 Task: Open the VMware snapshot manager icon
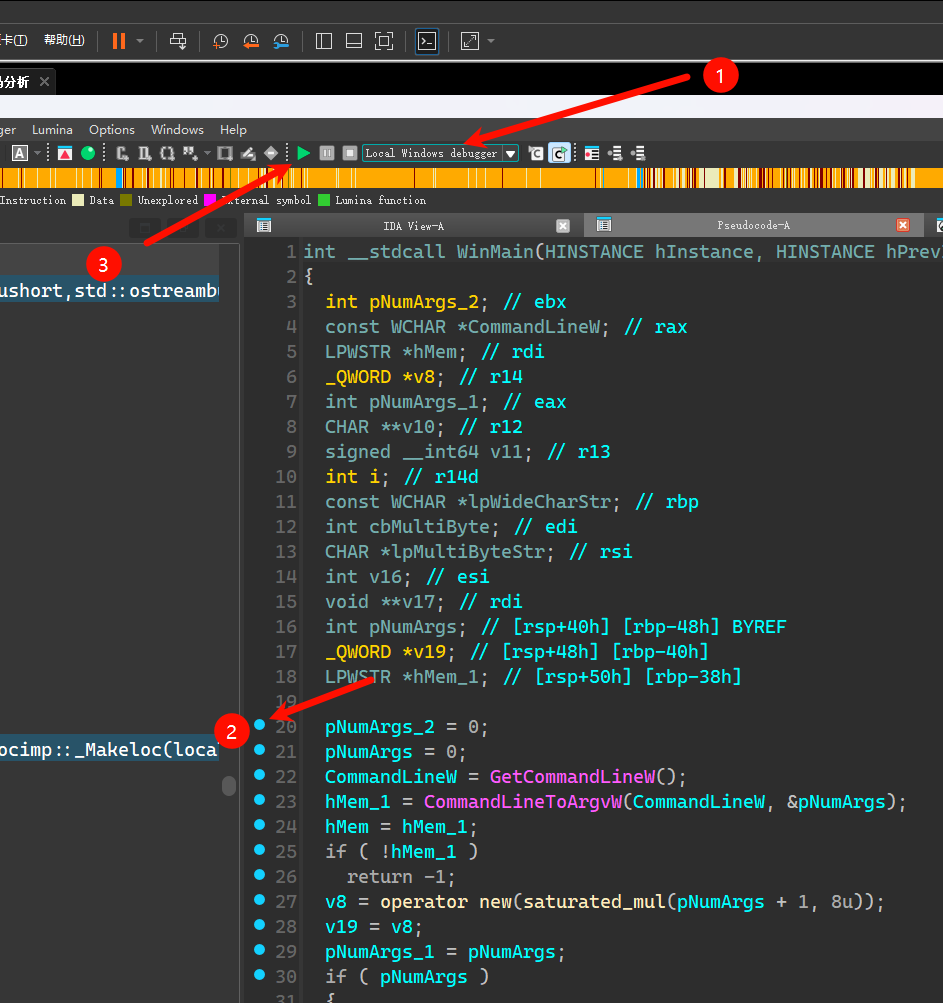[x=282, y=41]
